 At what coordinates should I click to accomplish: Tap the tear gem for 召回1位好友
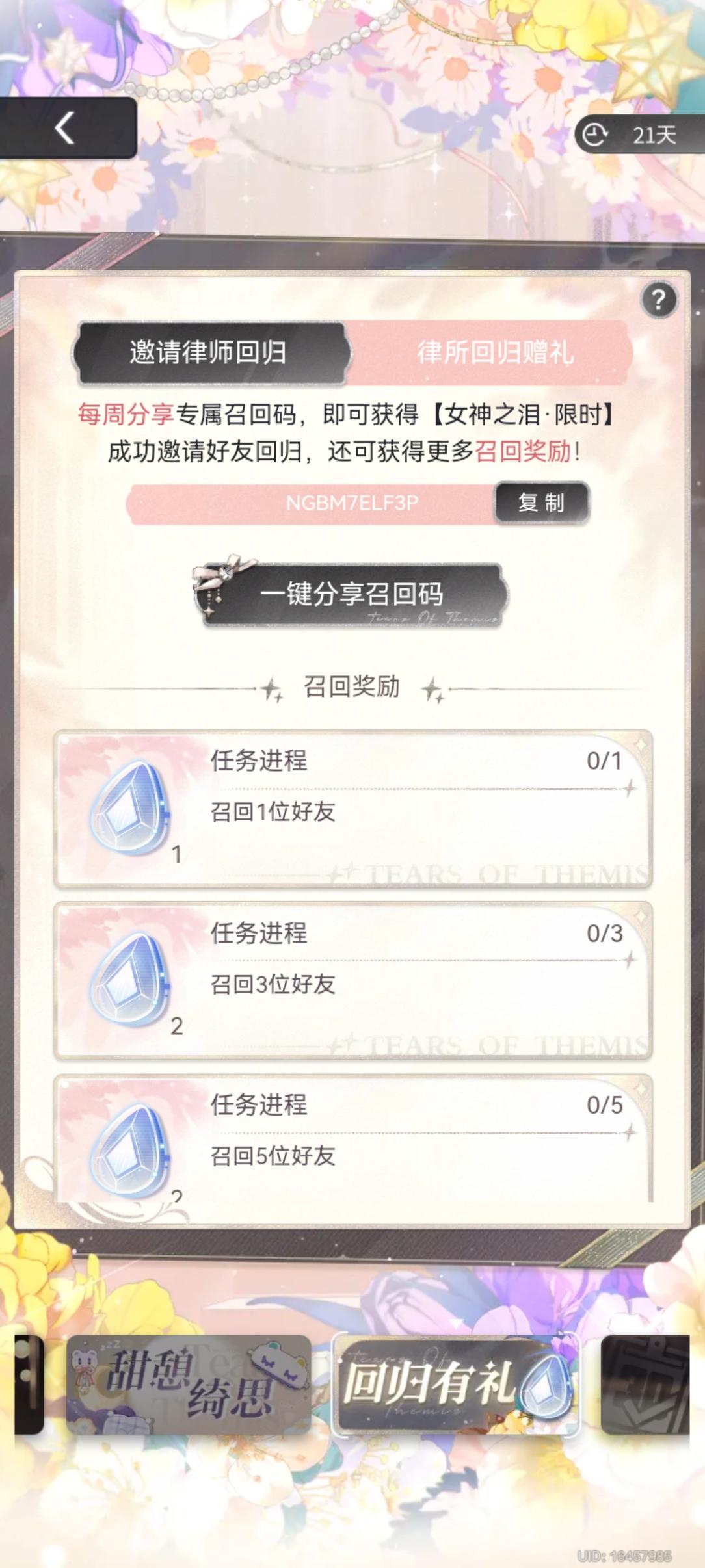pos(129,808)
